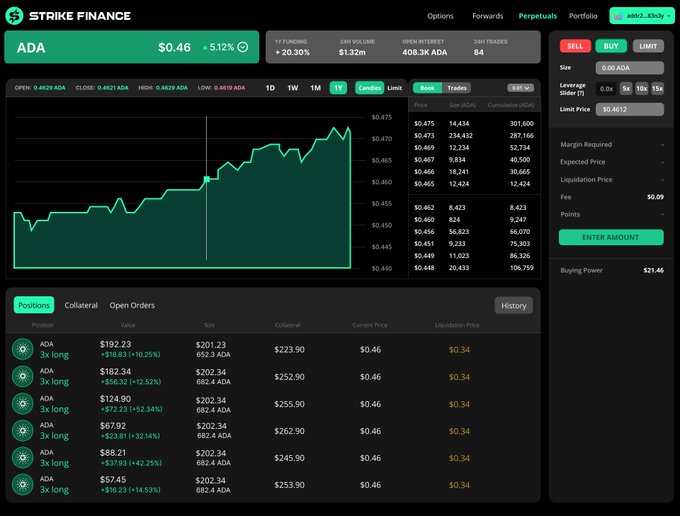Click the chart crosshair marker point

point(207,179)
